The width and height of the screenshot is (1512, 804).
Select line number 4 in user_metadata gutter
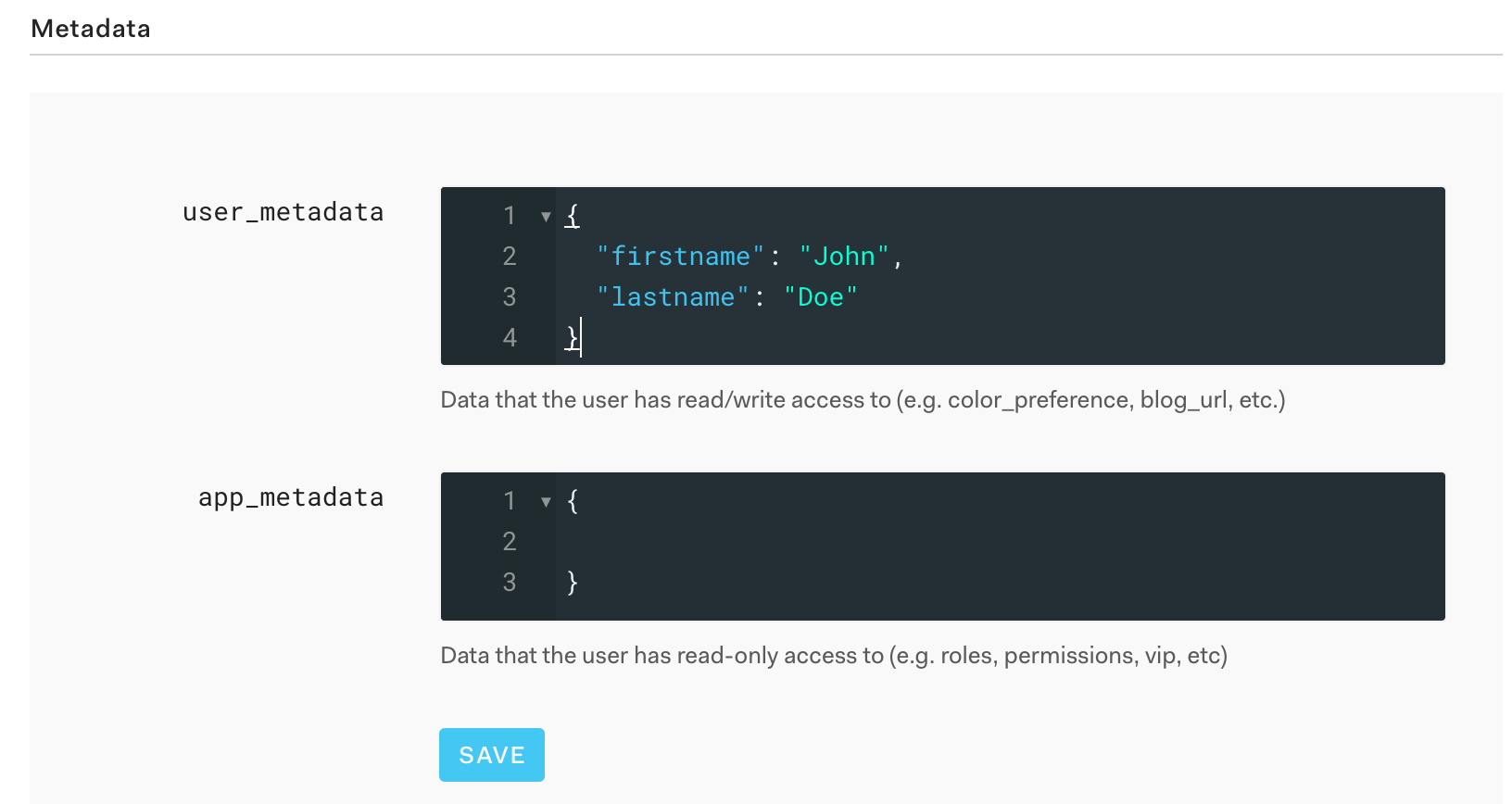click(x=509, y=338)
